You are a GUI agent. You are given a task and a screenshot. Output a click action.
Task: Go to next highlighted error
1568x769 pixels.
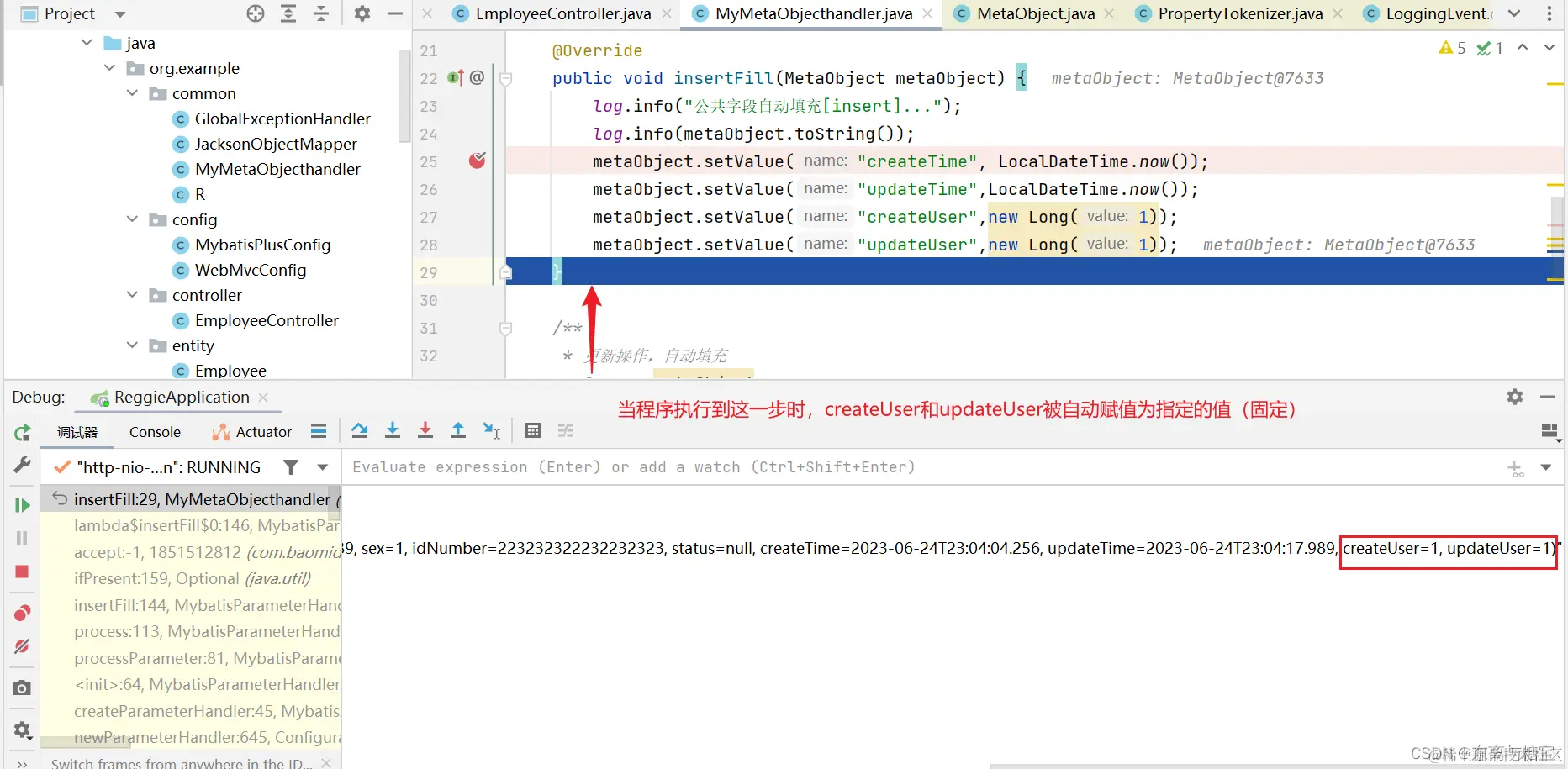pos(1550,48)
